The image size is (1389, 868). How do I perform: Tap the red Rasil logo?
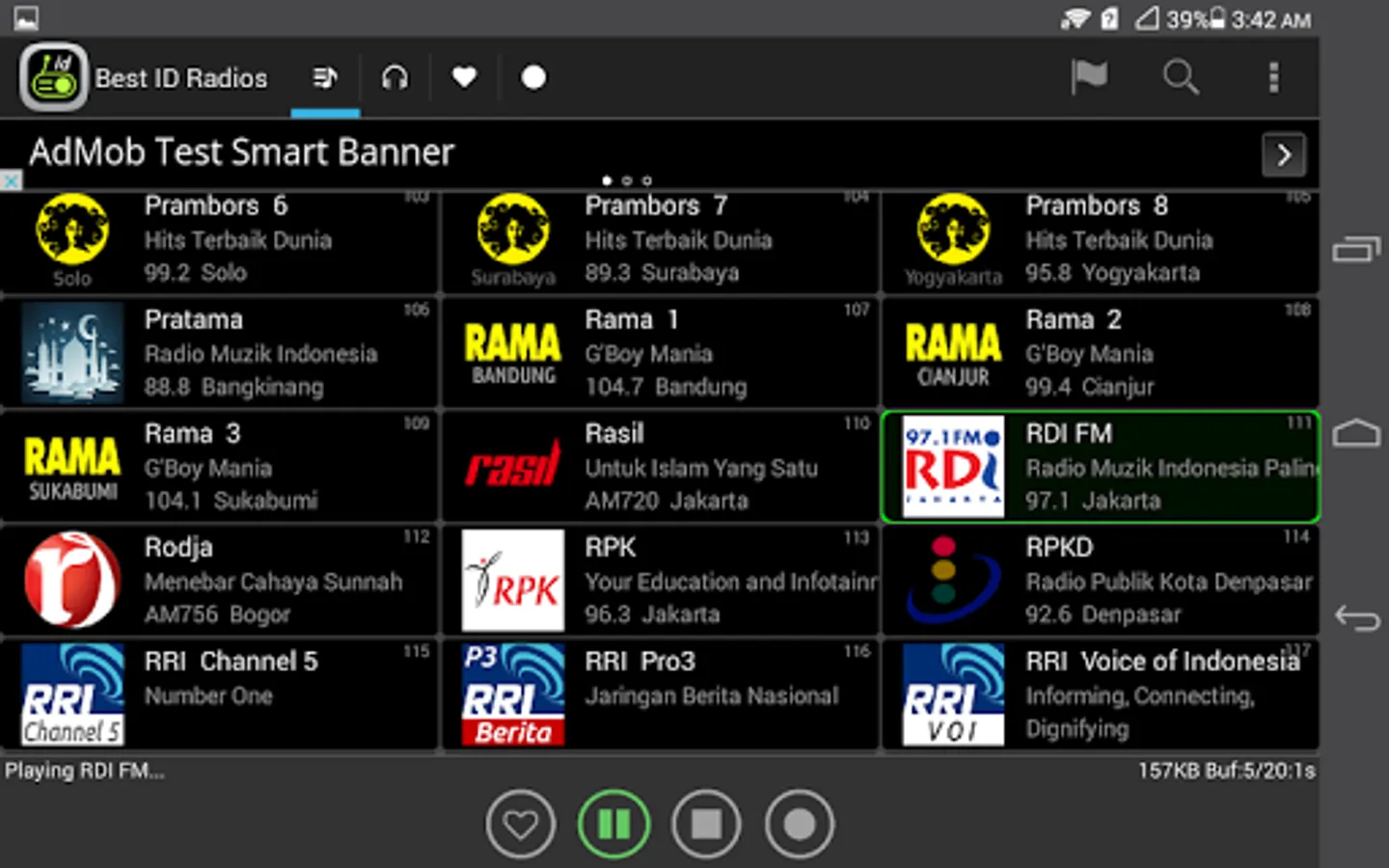513,467
